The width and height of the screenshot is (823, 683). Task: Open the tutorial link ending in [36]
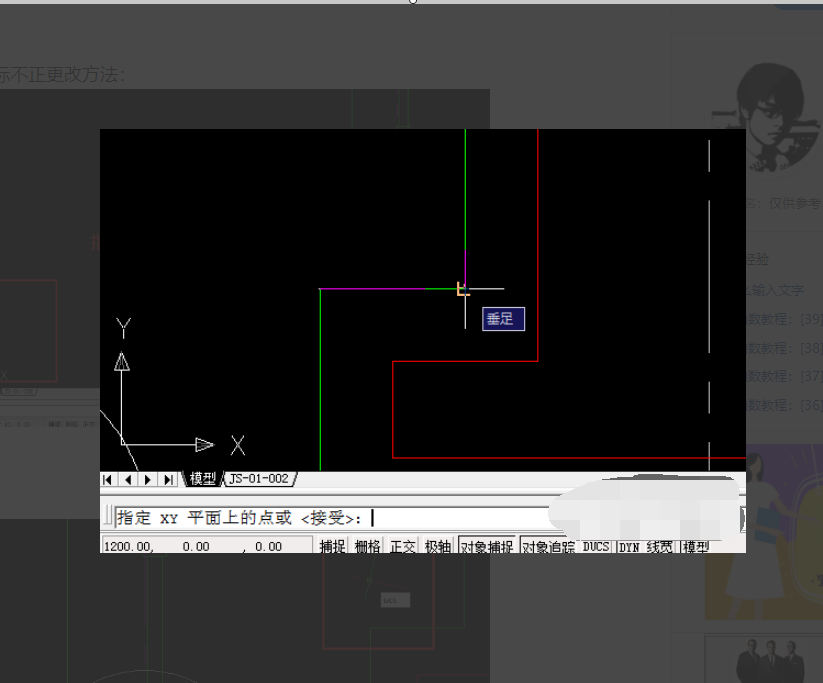784,405
